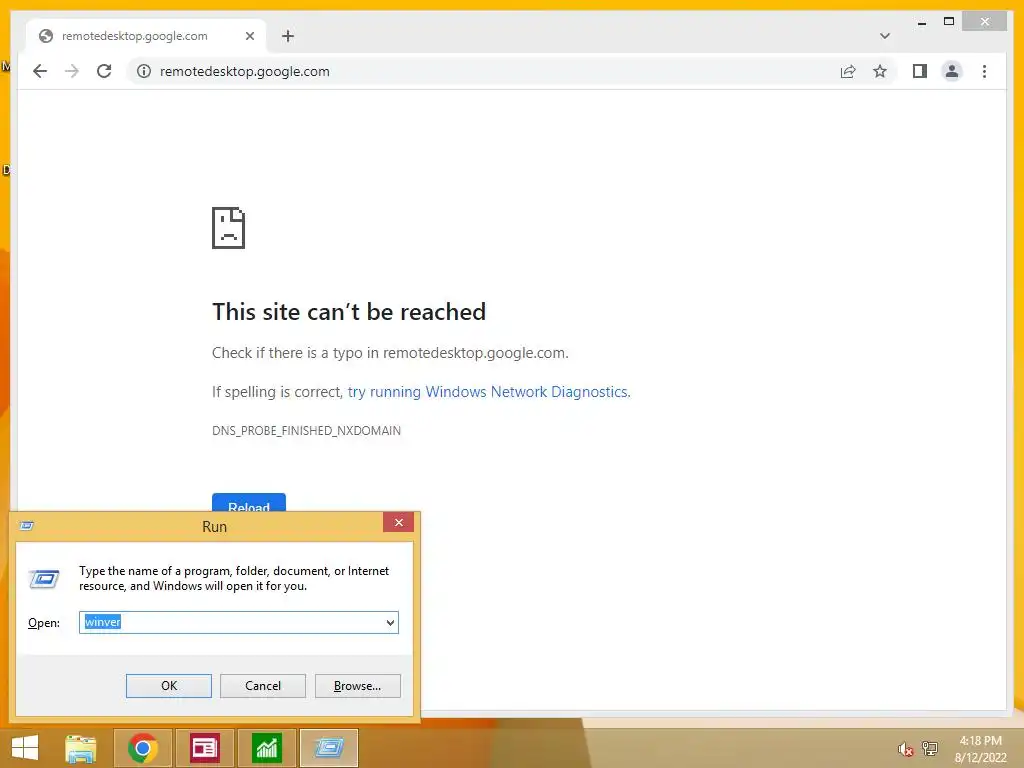
Task: Click Chrome's forward navigation arrow
Action: click(72, 71)
